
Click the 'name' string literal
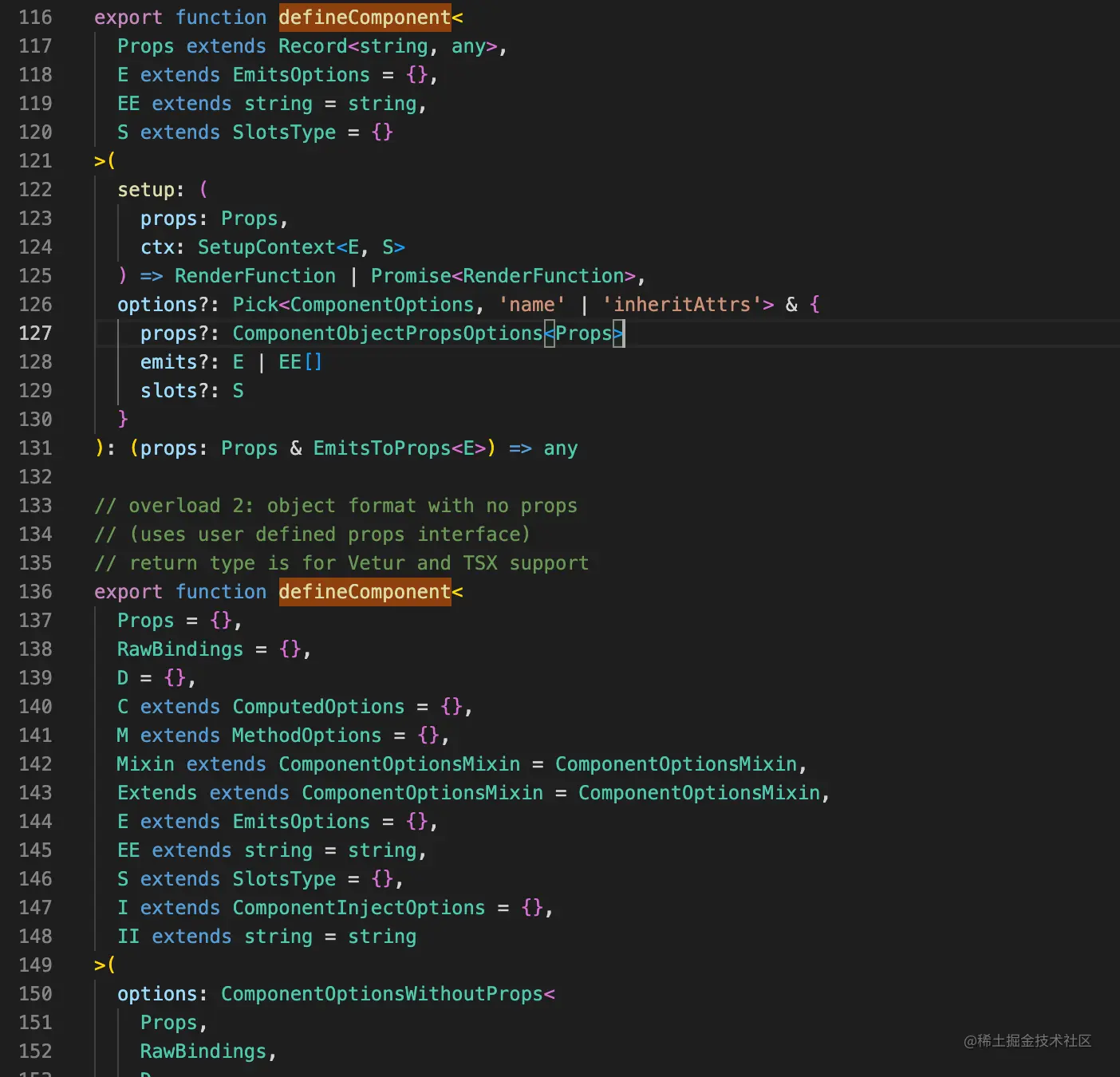click(532, 305)
